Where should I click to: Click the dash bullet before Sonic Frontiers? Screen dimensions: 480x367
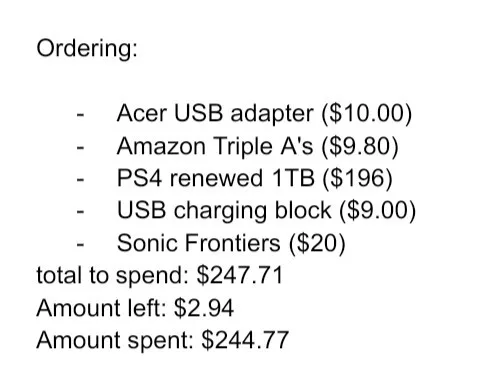(80, 245)
